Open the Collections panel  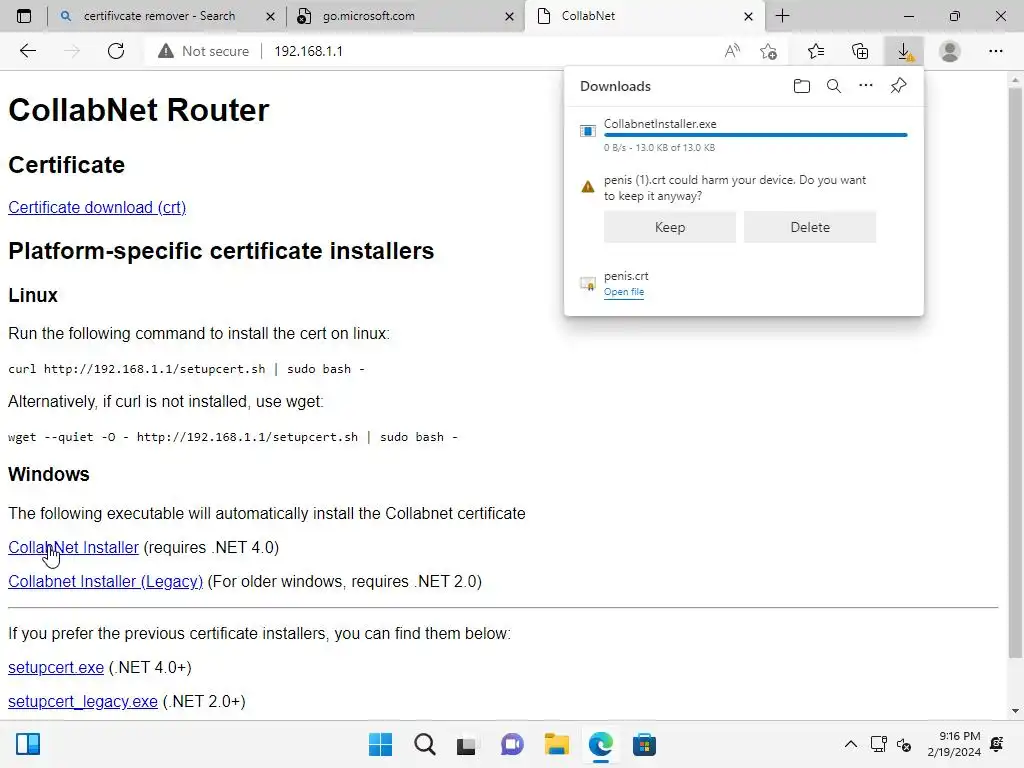click(860, 51)
